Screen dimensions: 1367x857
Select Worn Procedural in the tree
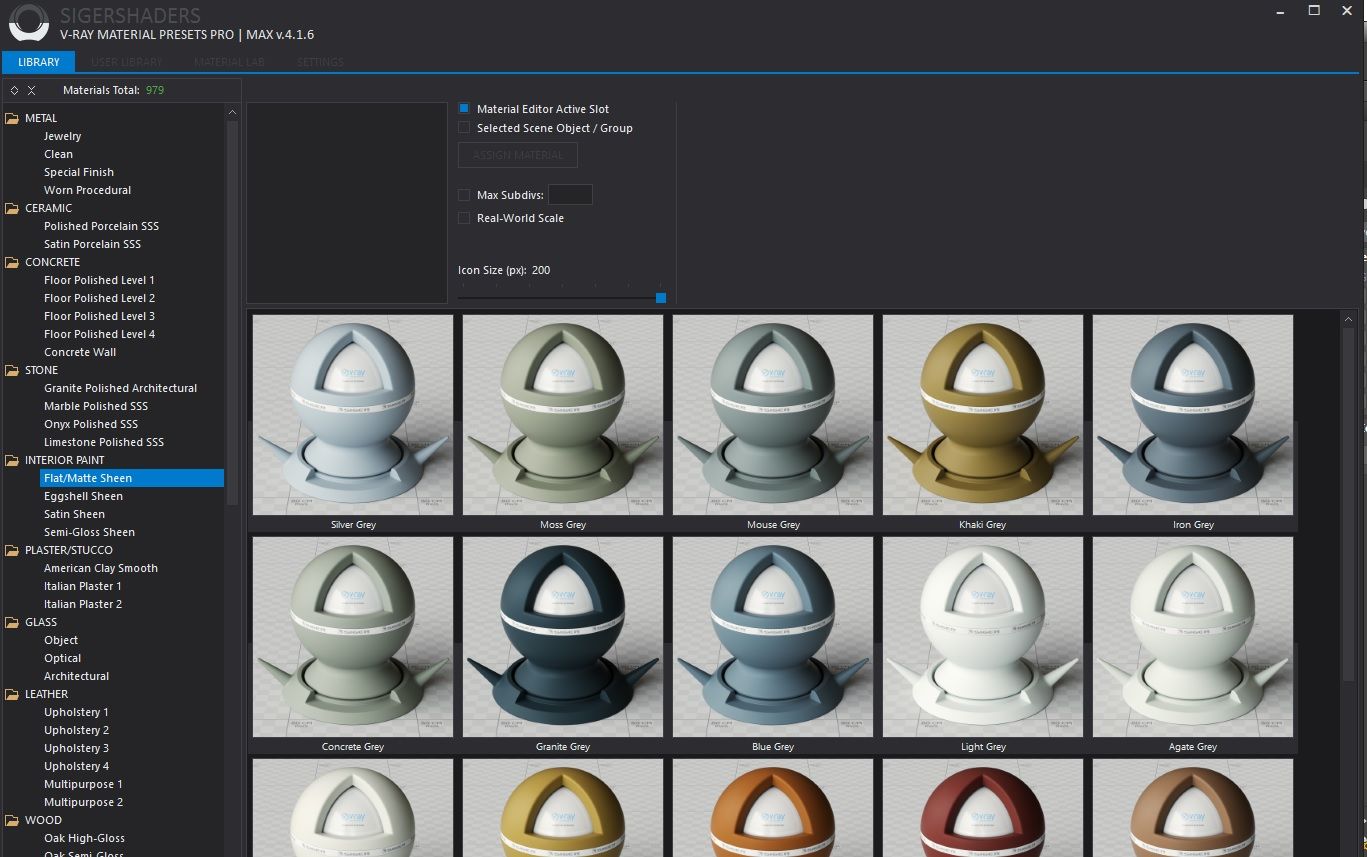click(87, 190)
